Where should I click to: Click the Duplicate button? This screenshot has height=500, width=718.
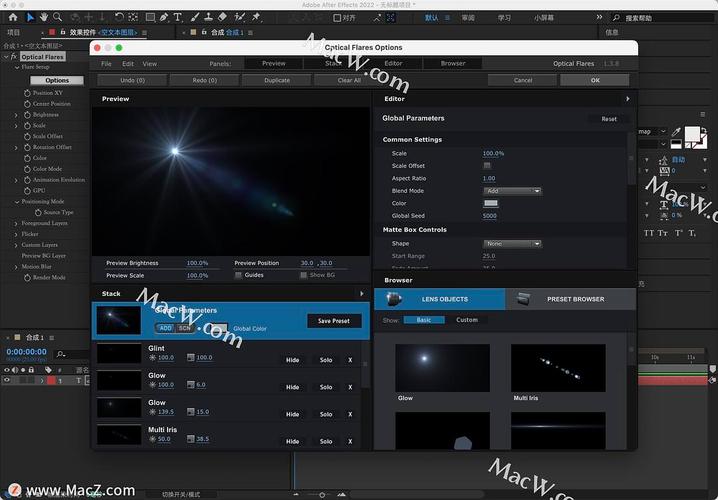pyautogui.click(x=277, y=80)
